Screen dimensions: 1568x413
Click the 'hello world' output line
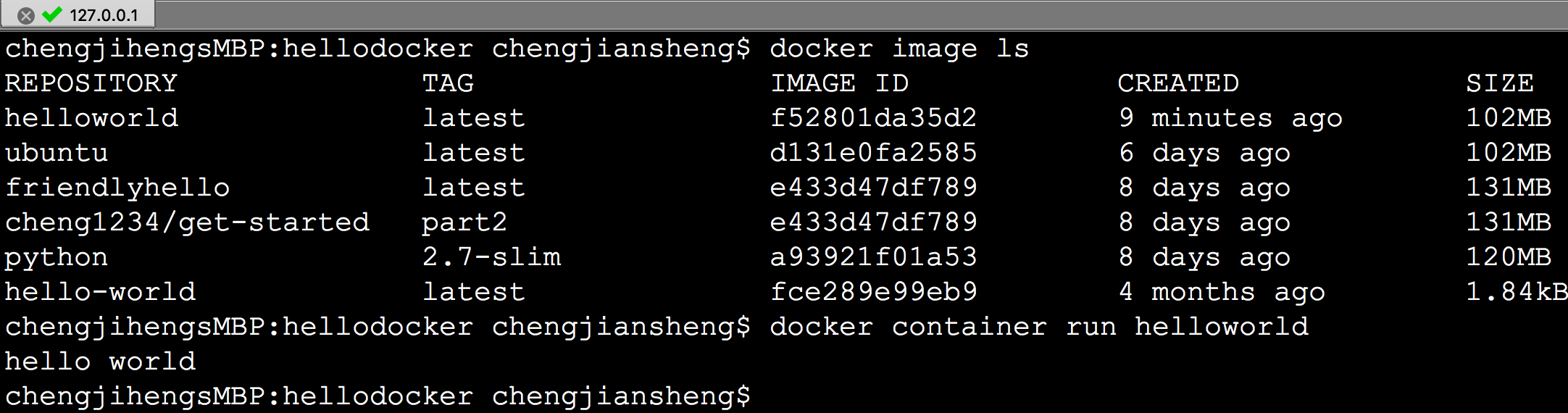[x=100, y=362]
